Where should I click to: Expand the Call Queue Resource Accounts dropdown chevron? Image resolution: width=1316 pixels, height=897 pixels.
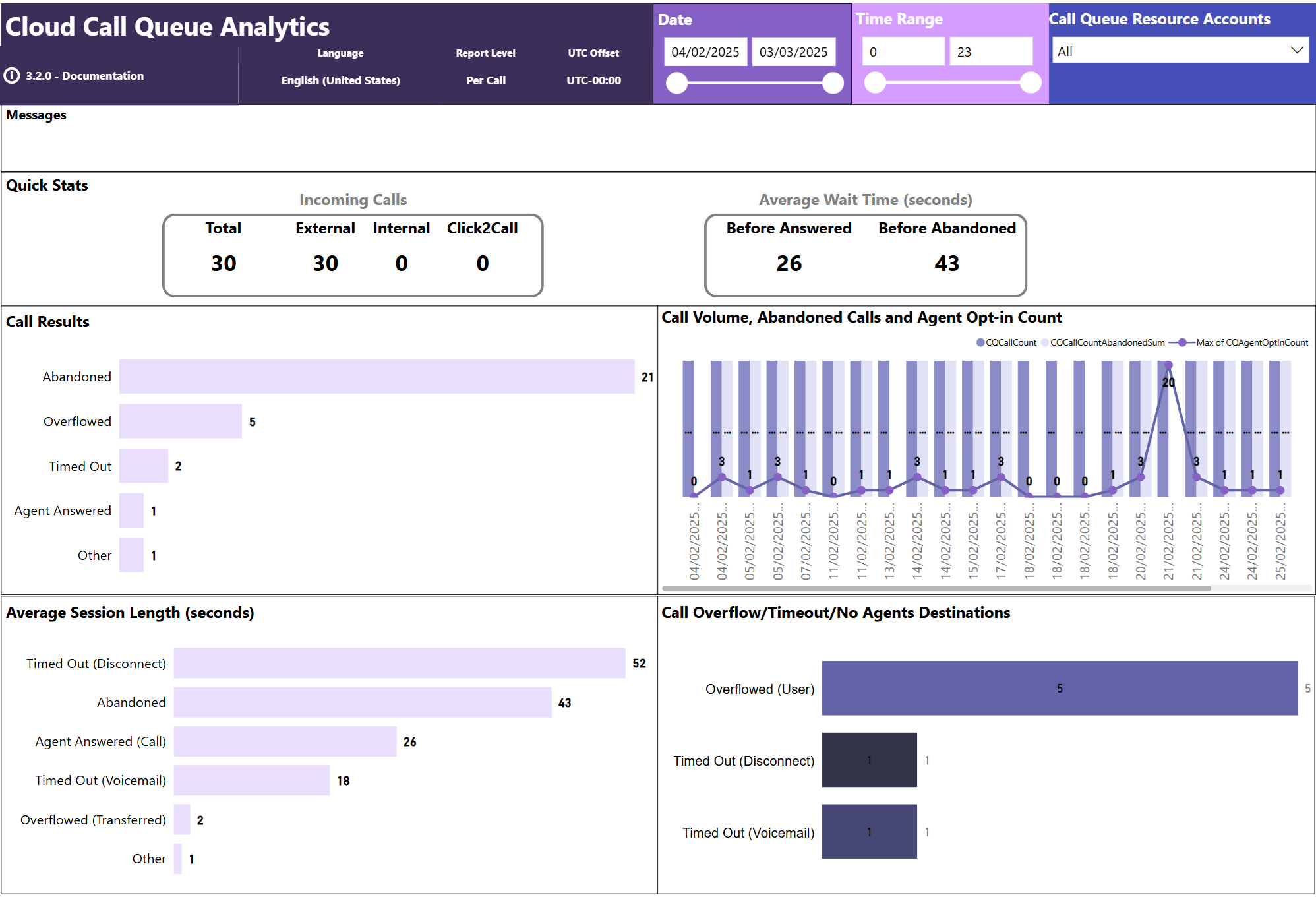pos(1296,51)
